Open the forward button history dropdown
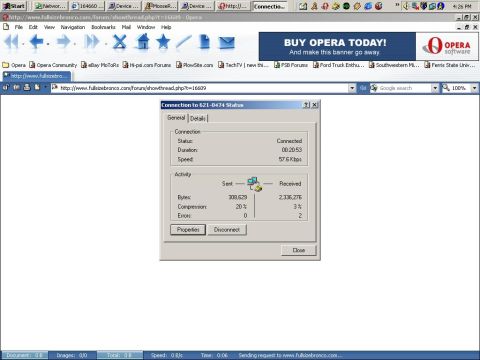Image resolution: width=480 pixels, height=360 pixels. (74, 44)
